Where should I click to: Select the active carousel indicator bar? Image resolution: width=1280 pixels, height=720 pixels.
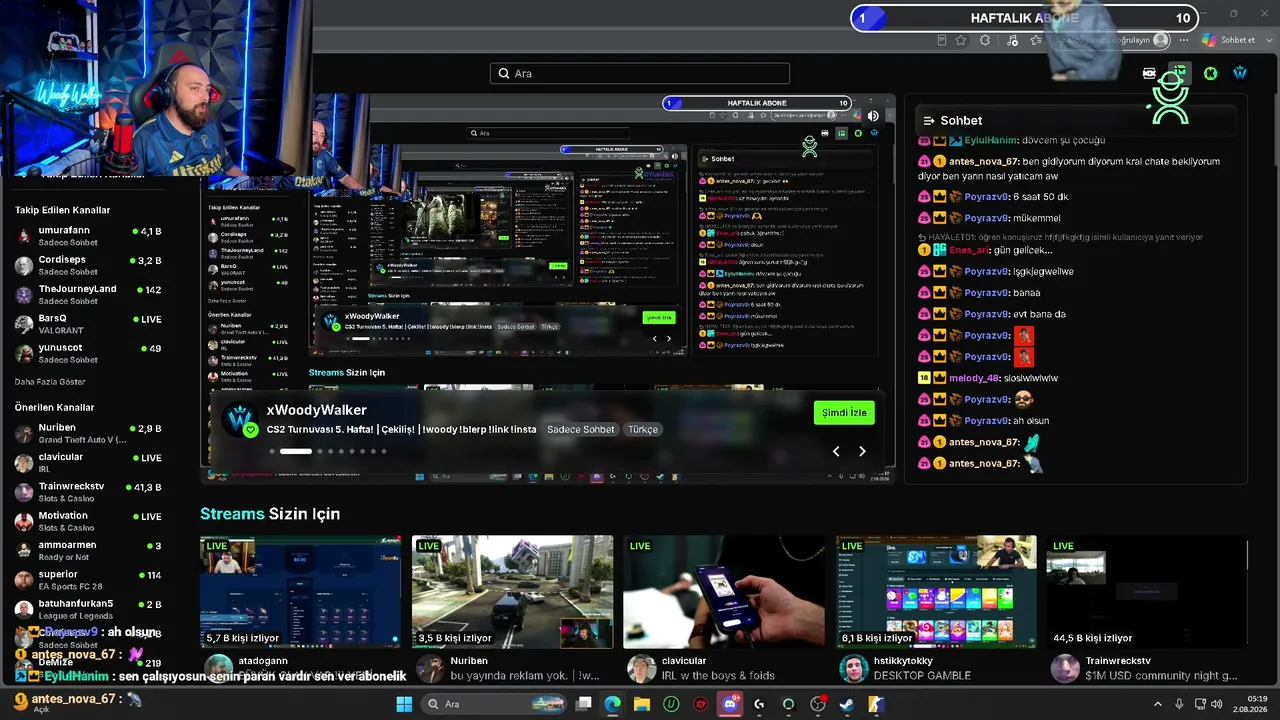point(296,451)
